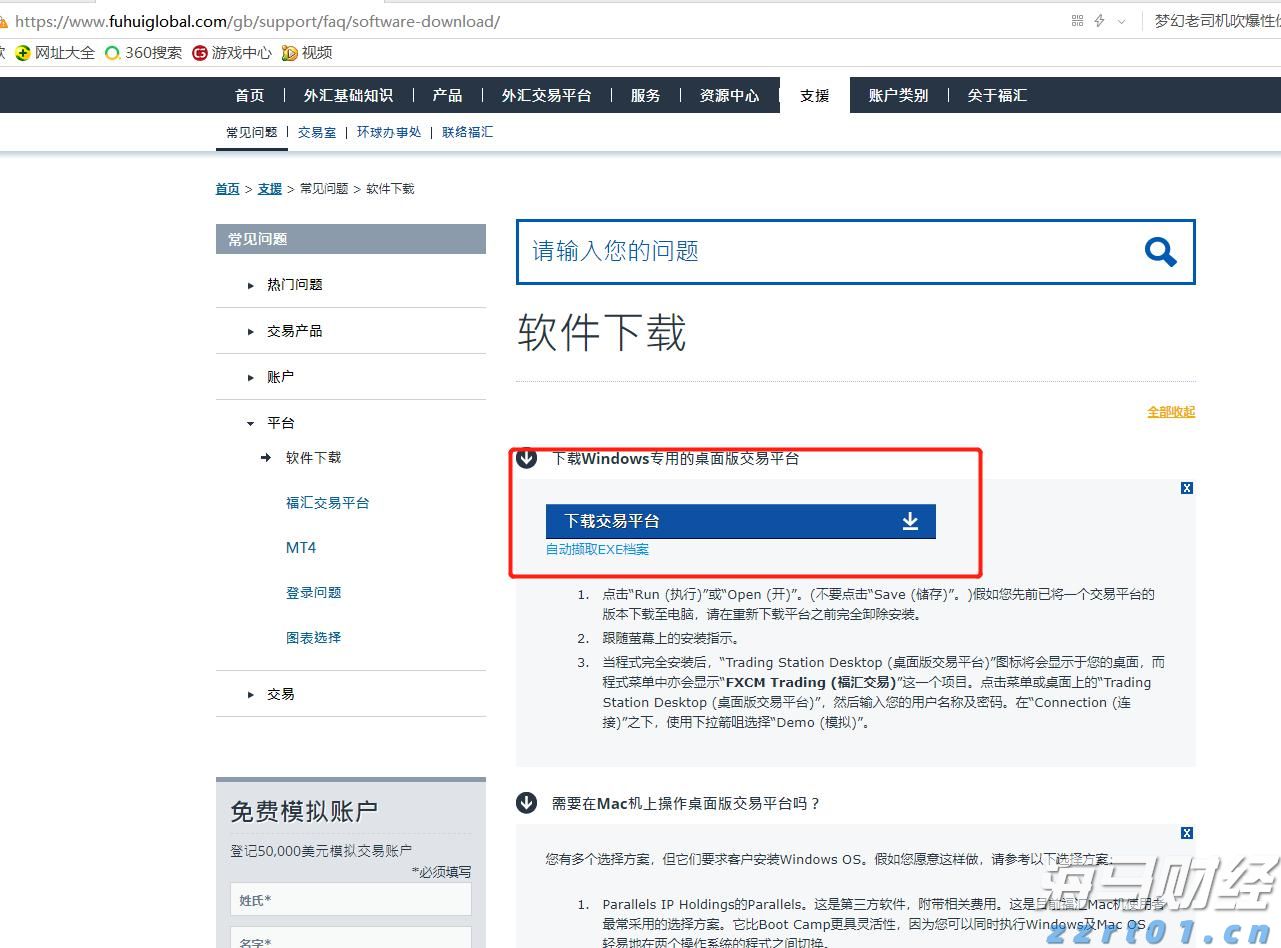
Task: Close the Windows download box via its X
Action: [x=1186, y=488]
